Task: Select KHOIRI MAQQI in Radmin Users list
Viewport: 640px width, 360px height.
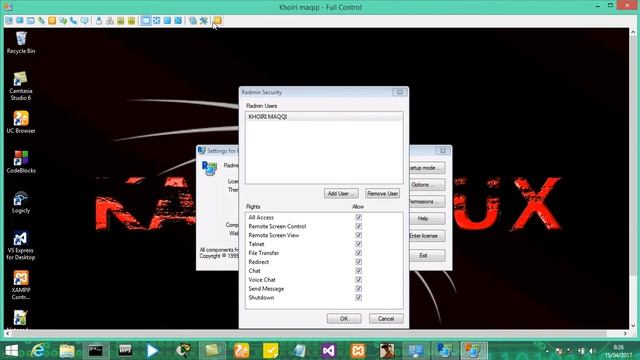Action: pos(324,117)
